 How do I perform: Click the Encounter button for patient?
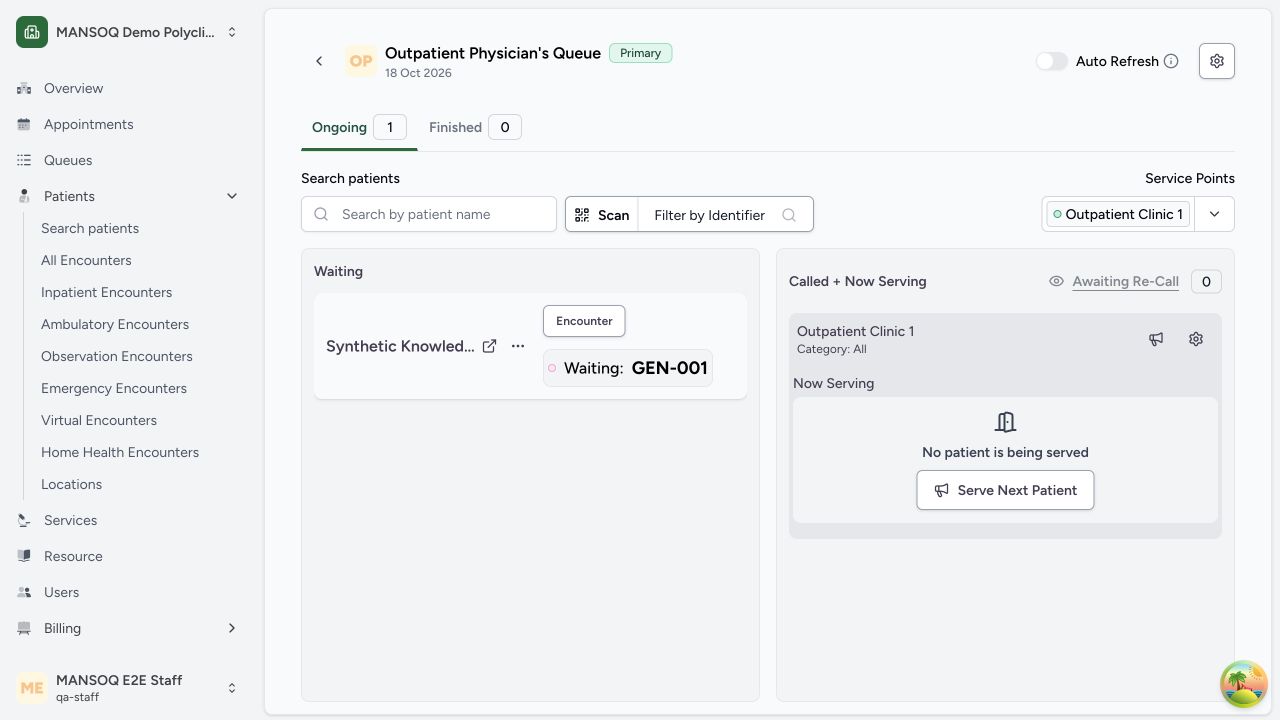584,321
